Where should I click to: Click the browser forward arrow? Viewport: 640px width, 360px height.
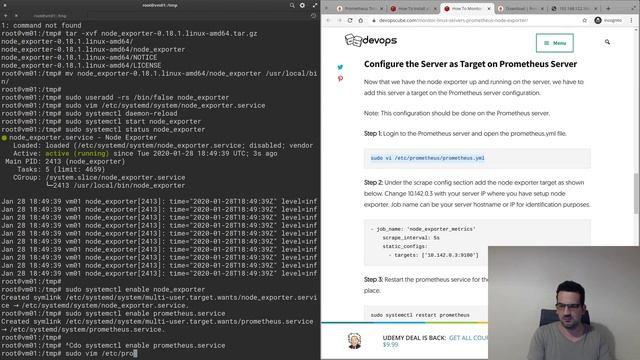click(x=339, y=20)
